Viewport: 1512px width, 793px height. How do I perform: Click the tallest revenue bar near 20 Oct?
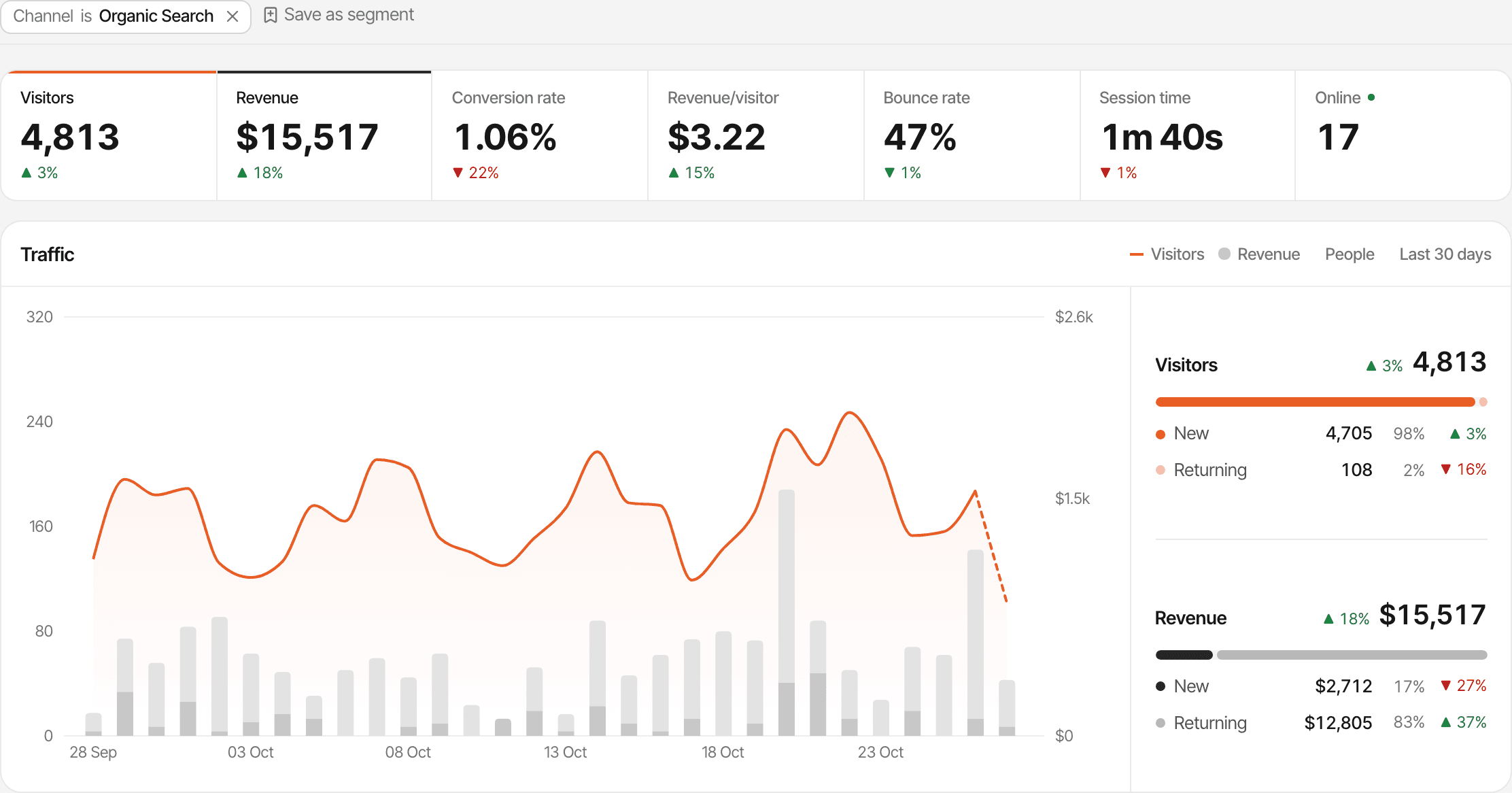pos(787,612)
